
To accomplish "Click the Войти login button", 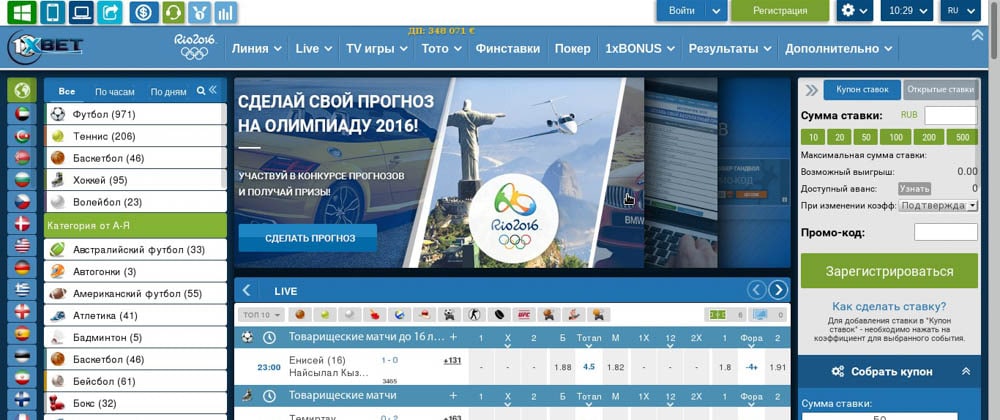I will coord(682,11).
